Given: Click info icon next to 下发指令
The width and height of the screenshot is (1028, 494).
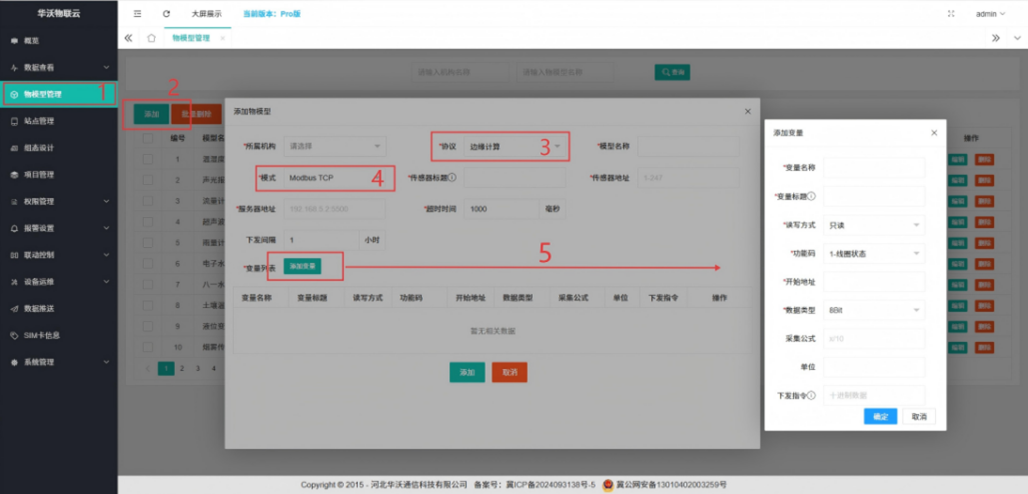Looking at the screenshot, I should click(x=812, y=396).
